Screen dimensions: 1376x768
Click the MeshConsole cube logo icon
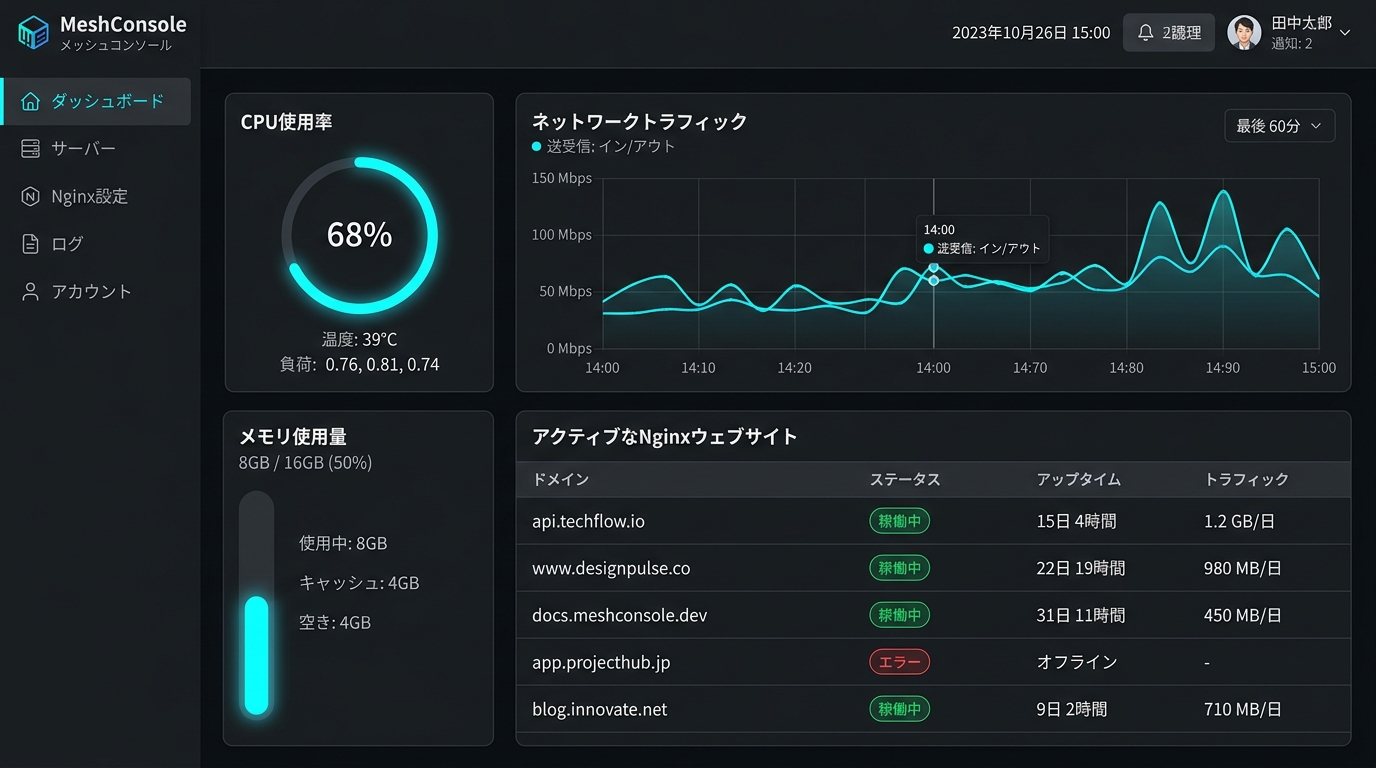(33, 33)
